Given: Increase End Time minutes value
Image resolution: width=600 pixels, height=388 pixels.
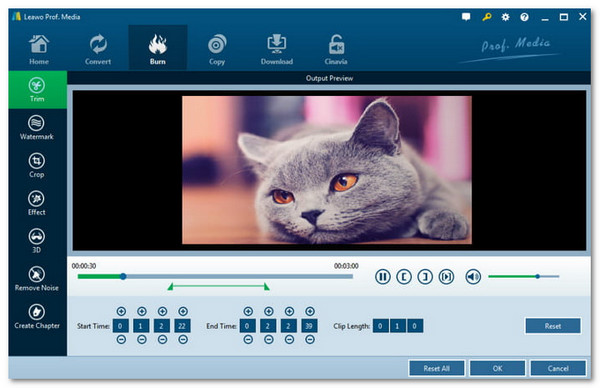Looking at the screenshot, I should click(269, 311).
